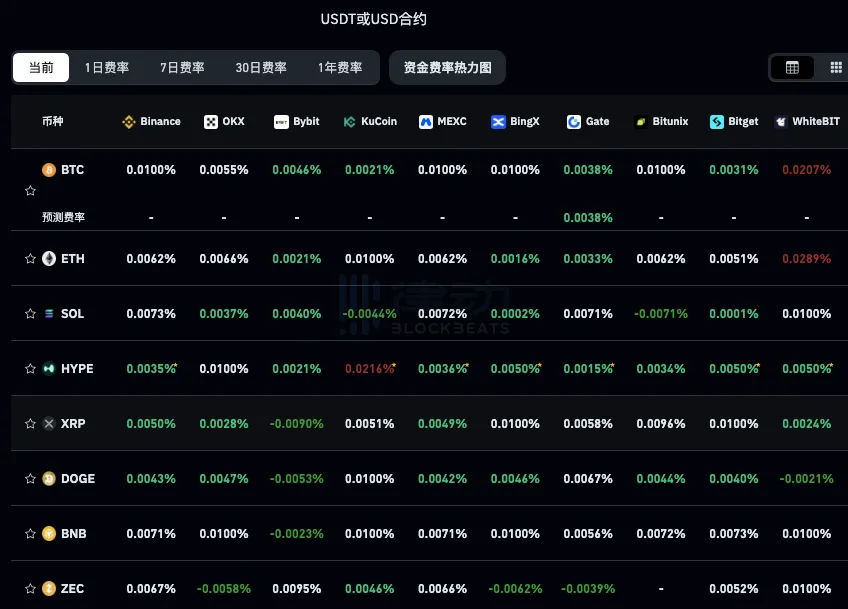
Task: Click BTC OKX rate 0.0055%
Action: 224,170
